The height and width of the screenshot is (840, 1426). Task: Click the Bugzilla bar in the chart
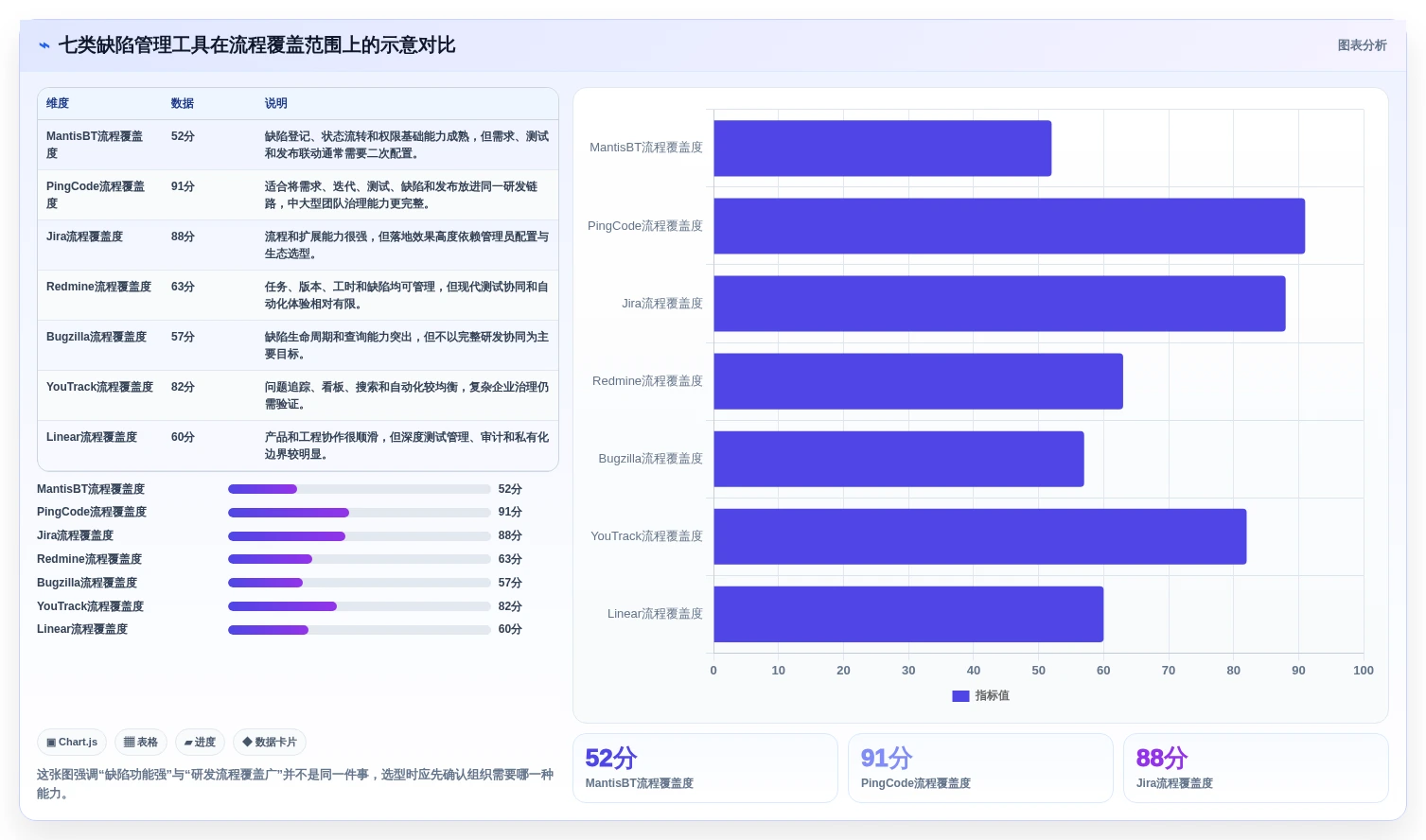pyautogui.click(x=899, y=459)
